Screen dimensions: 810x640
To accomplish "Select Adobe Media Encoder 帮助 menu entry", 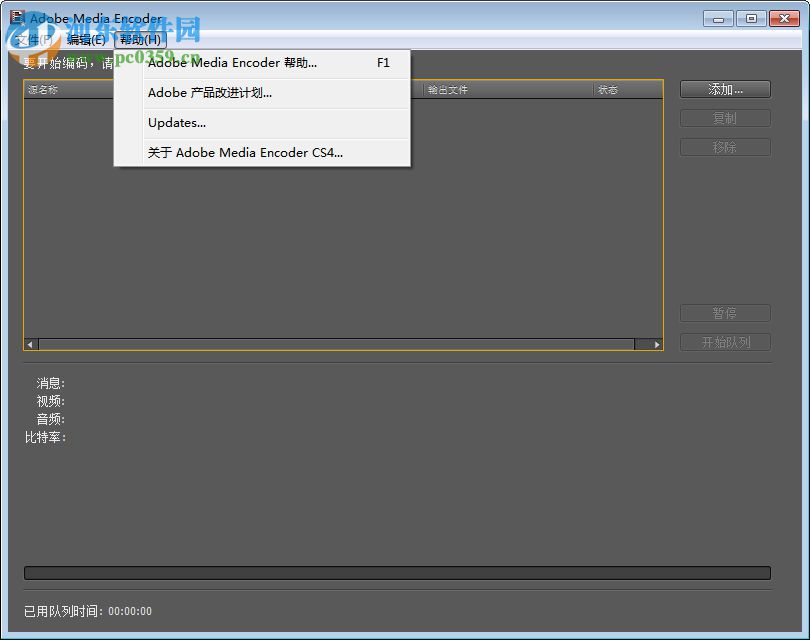I will click(232, 62).
